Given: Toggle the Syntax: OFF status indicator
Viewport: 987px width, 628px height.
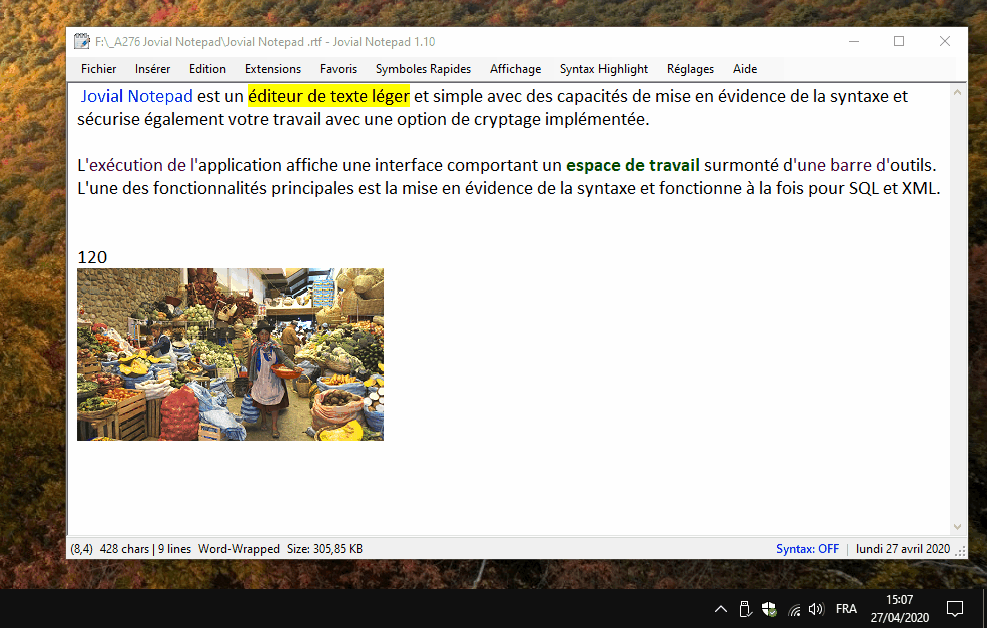Looking at the screenshot, I should coord(807,549).
